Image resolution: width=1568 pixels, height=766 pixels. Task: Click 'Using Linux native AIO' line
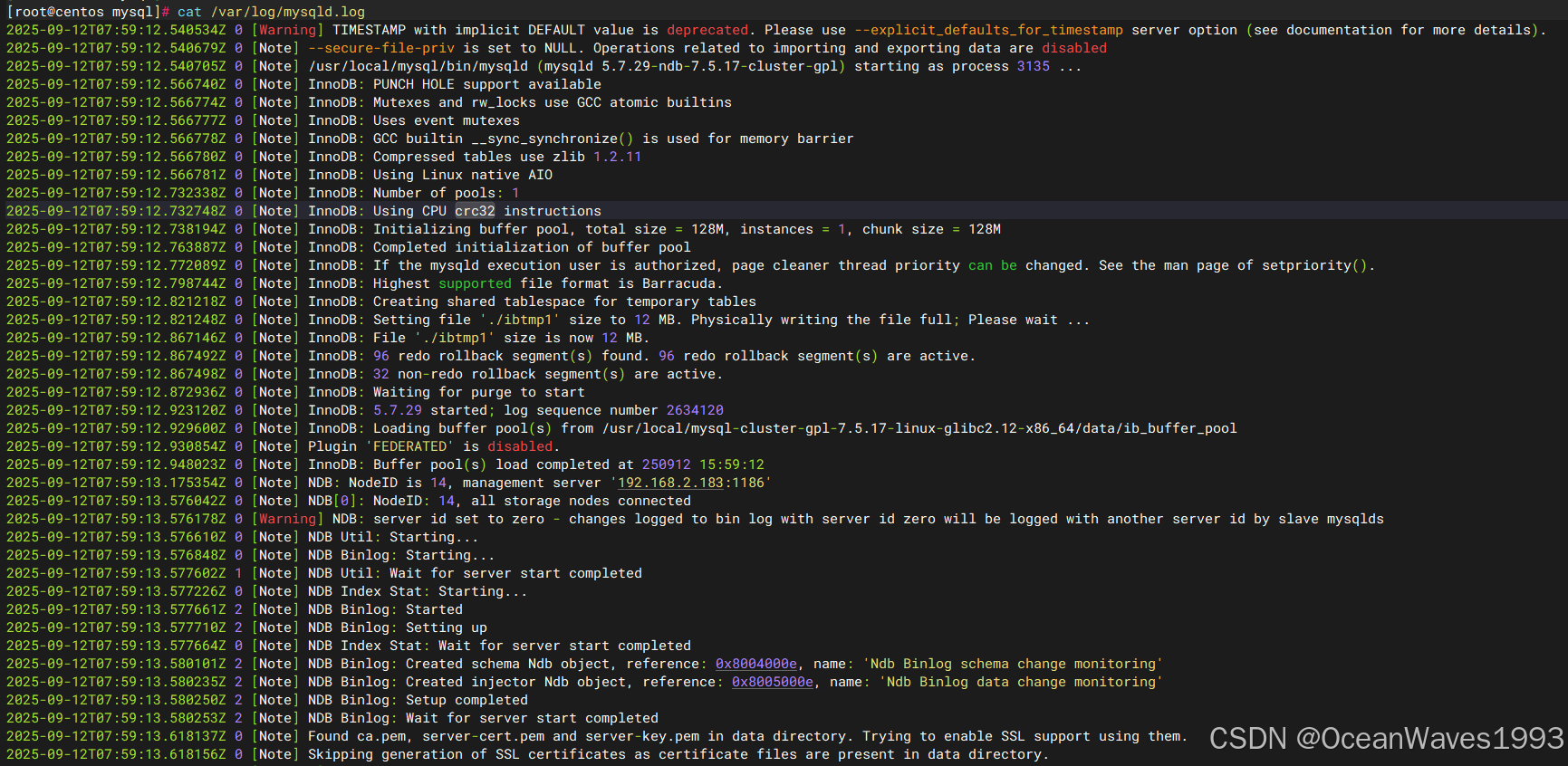click(463, 175)
